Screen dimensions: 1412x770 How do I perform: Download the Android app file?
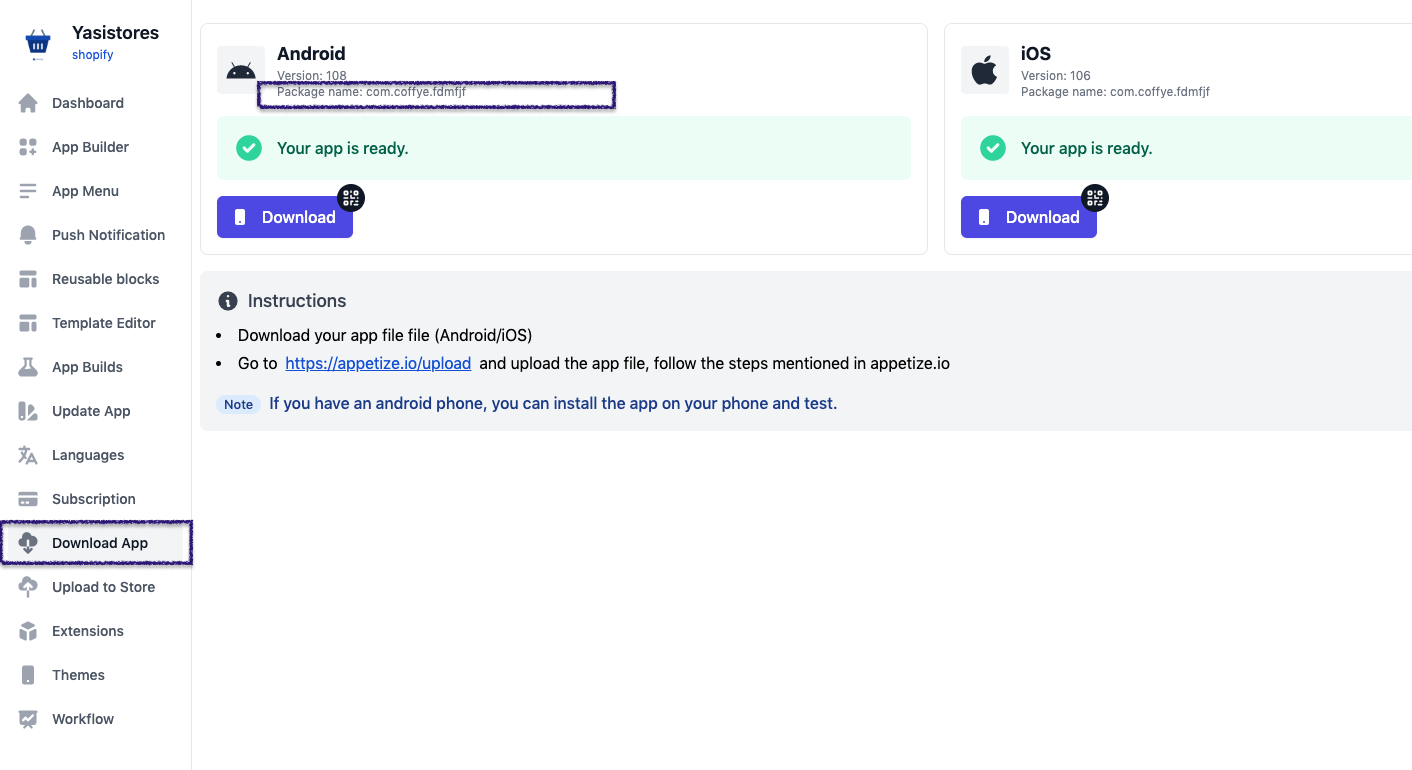tap(285, 216)
